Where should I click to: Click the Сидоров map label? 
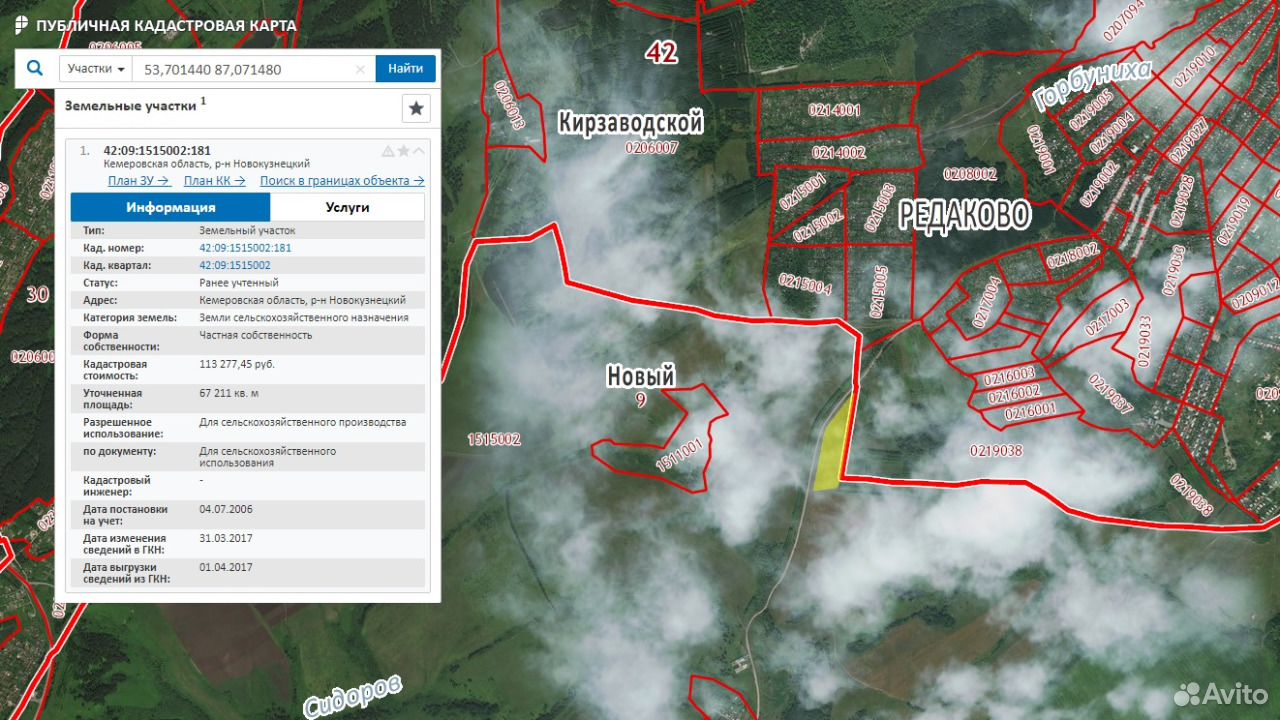(x=353, y=695)
